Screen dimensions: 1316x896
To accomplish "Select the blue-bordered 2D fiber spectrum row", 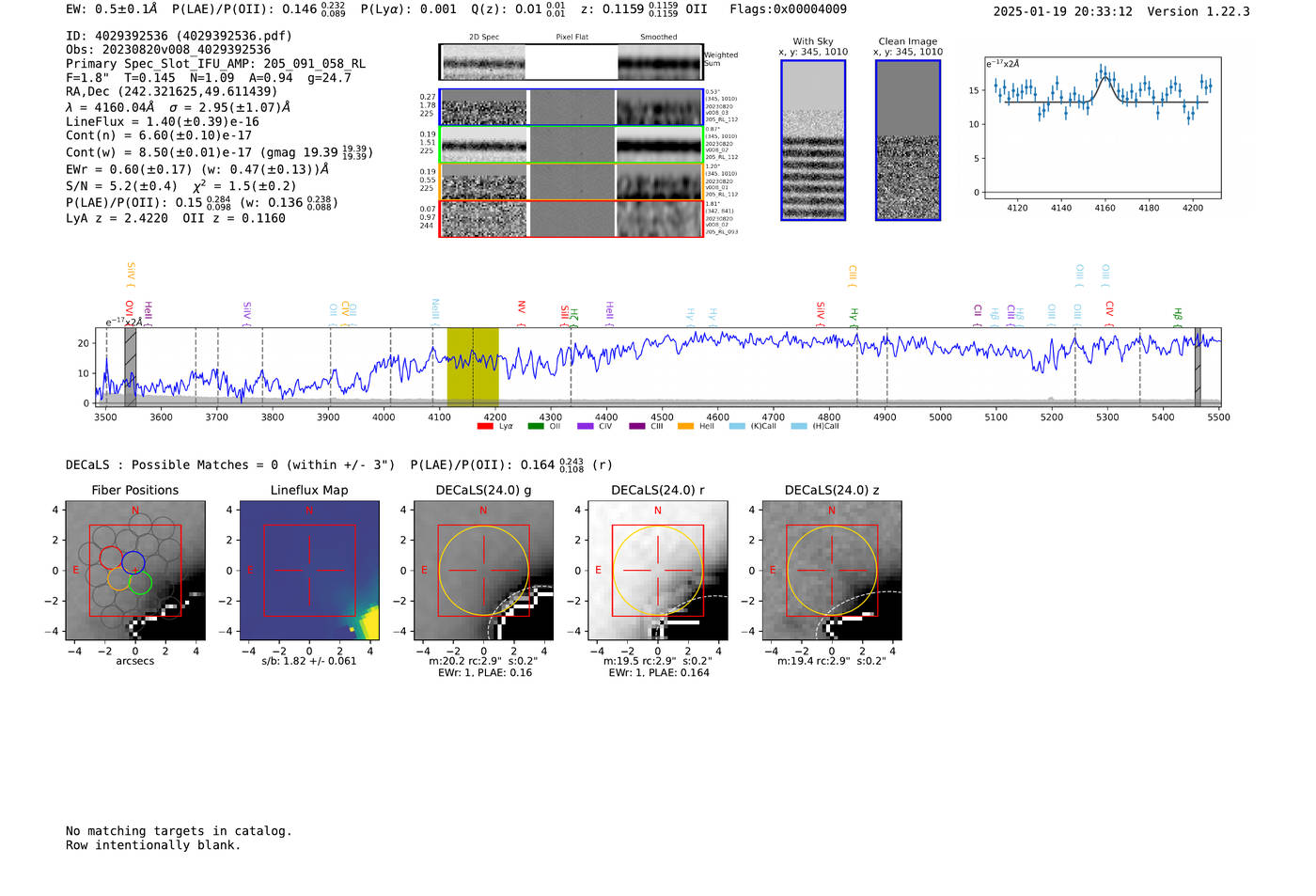I will click(572, 107).
